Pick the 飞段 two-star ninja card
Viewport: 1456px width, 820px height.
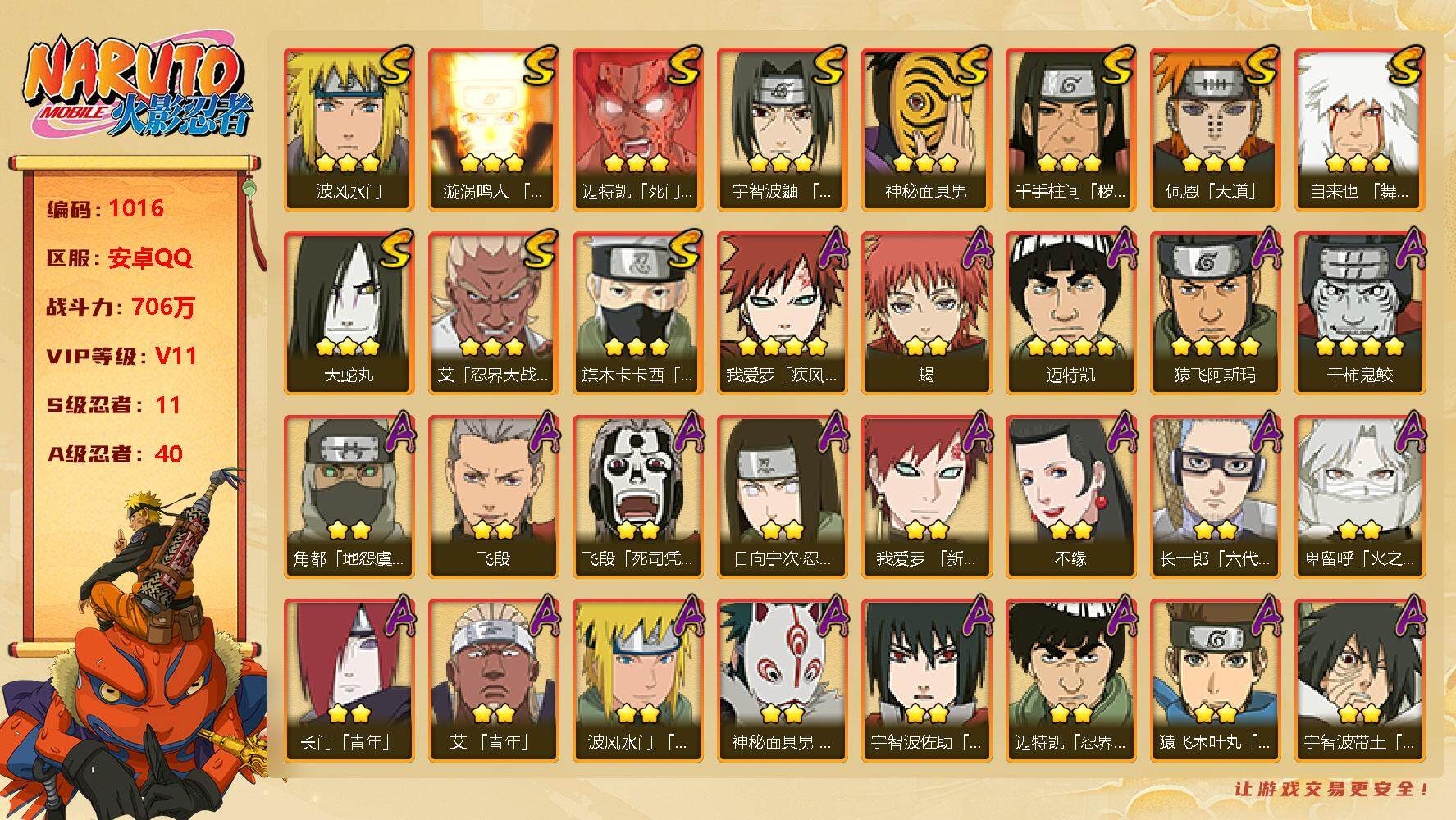(493, 497)
